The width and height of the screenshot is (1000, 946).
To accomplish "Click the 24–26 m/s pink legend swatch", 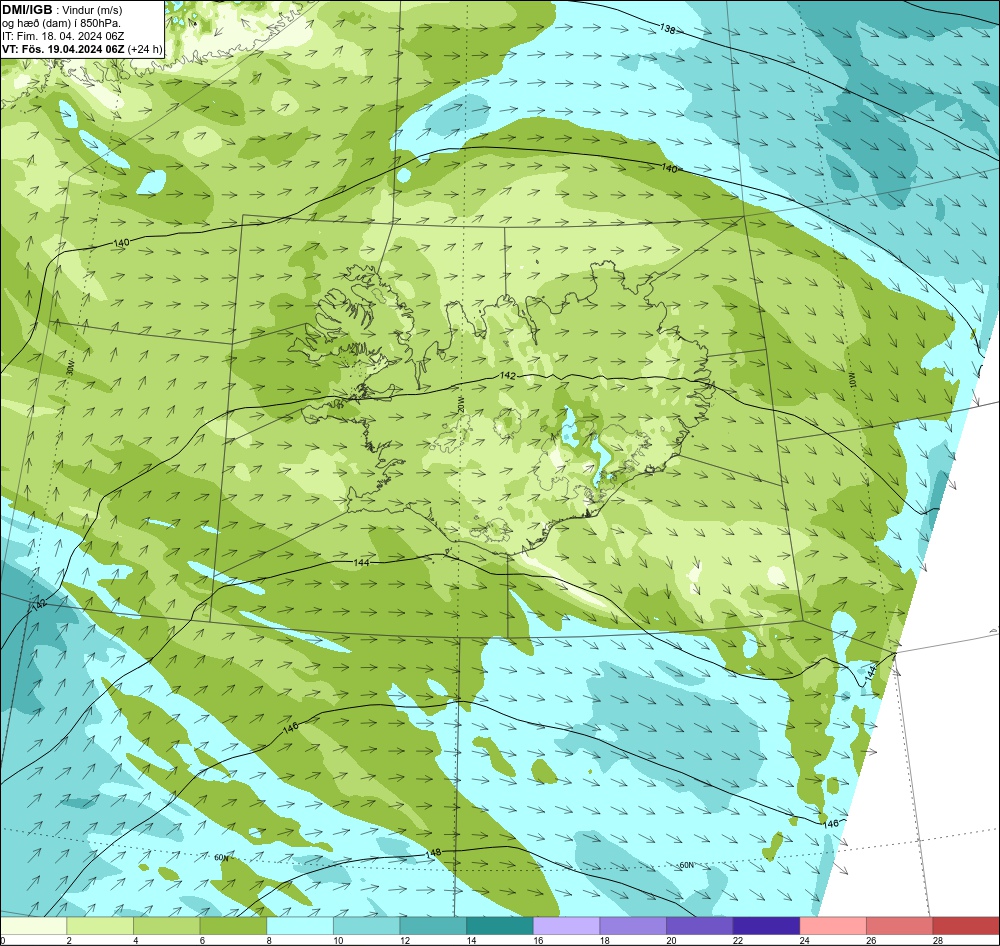I will [x=833, y=925].
